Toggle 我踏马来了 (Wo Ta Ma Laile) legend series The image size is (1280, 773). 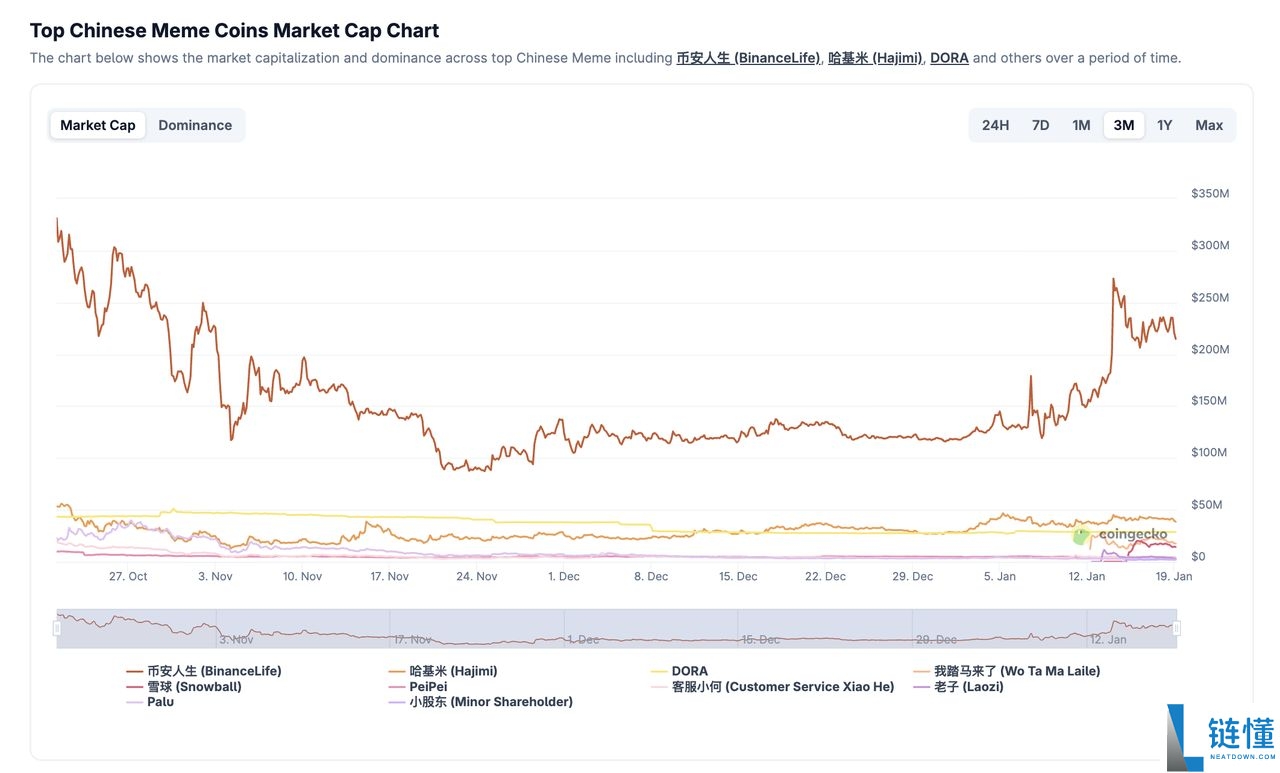click(1006, 671)
